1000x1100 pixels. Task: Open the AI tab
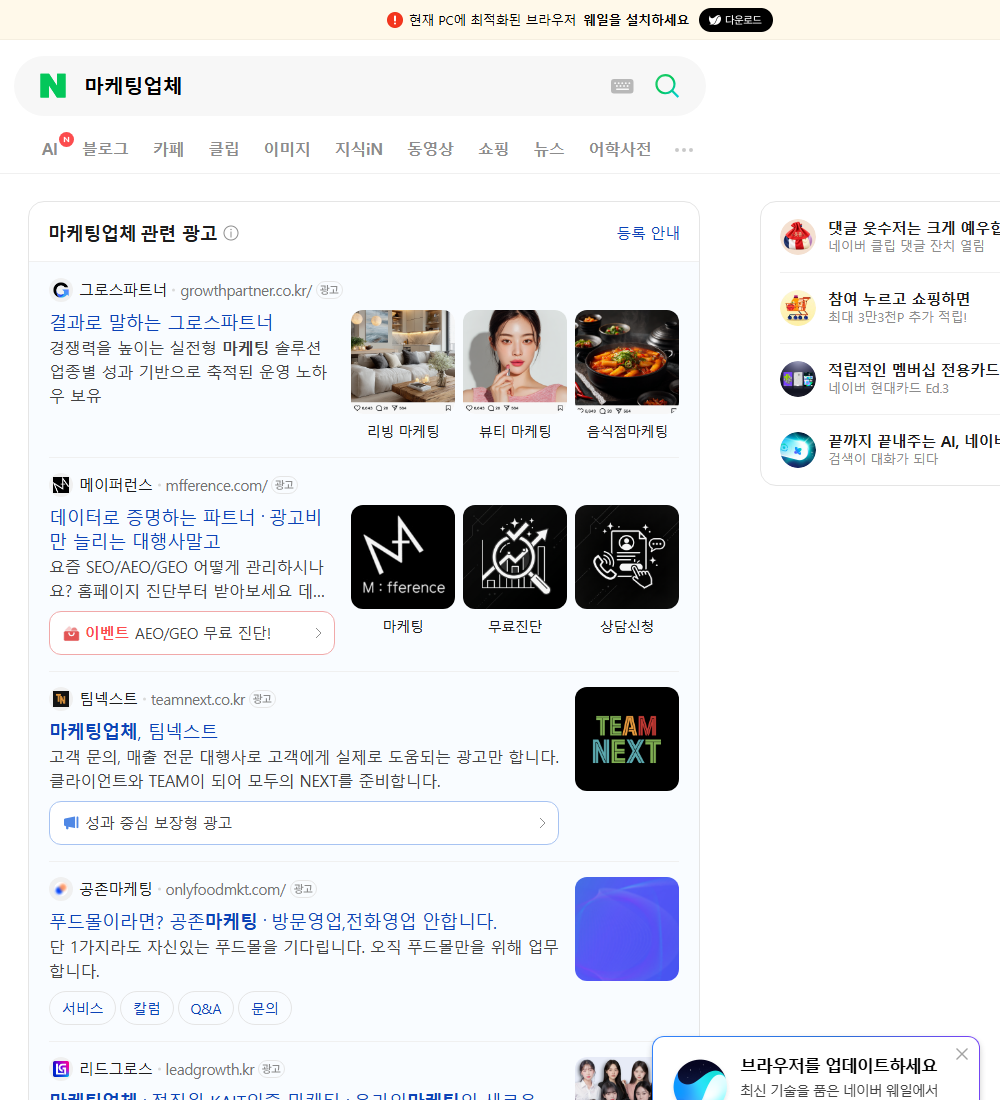[x=50, y=149]
